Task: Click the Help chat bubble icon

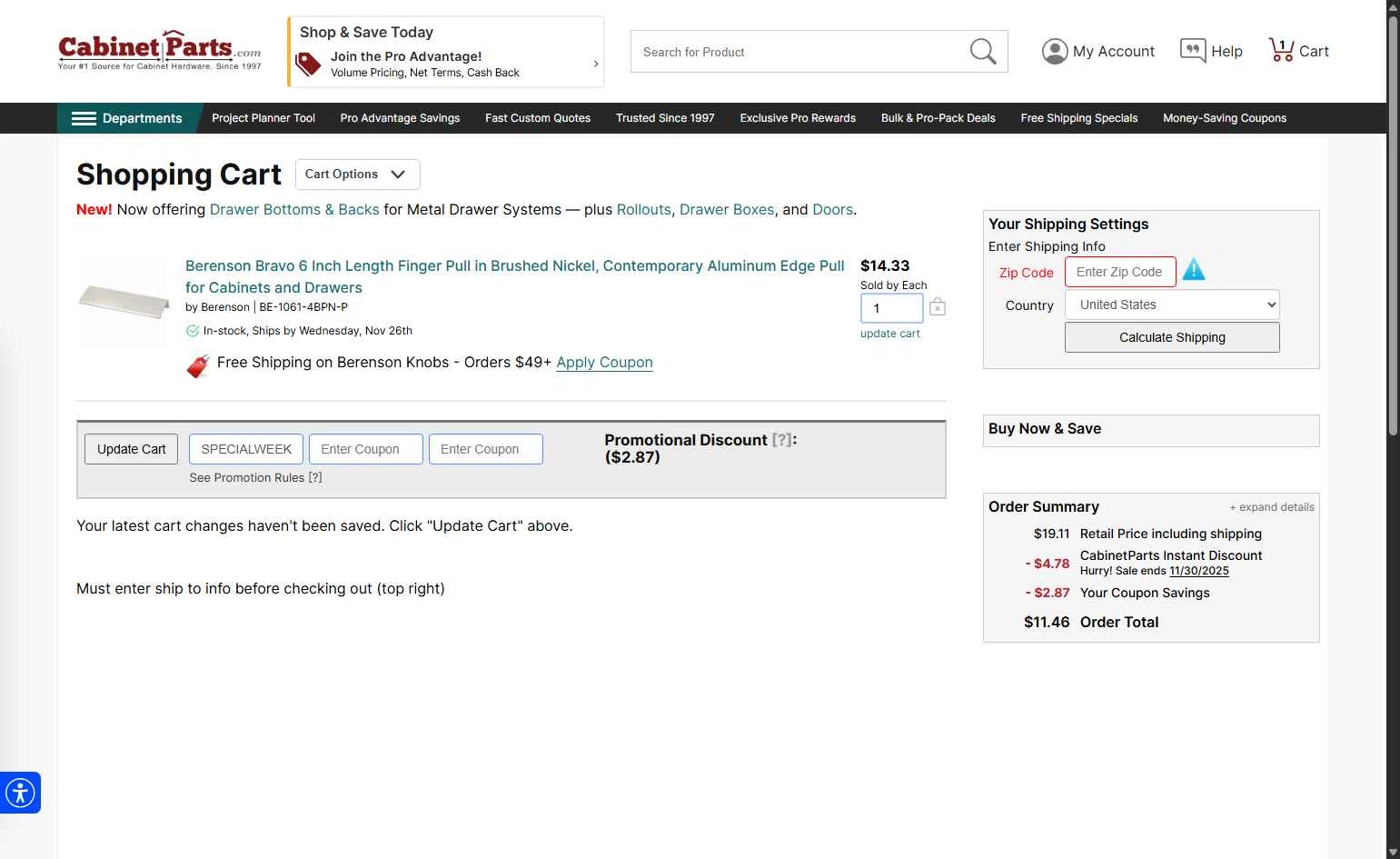Action: tap(1192, 51)
